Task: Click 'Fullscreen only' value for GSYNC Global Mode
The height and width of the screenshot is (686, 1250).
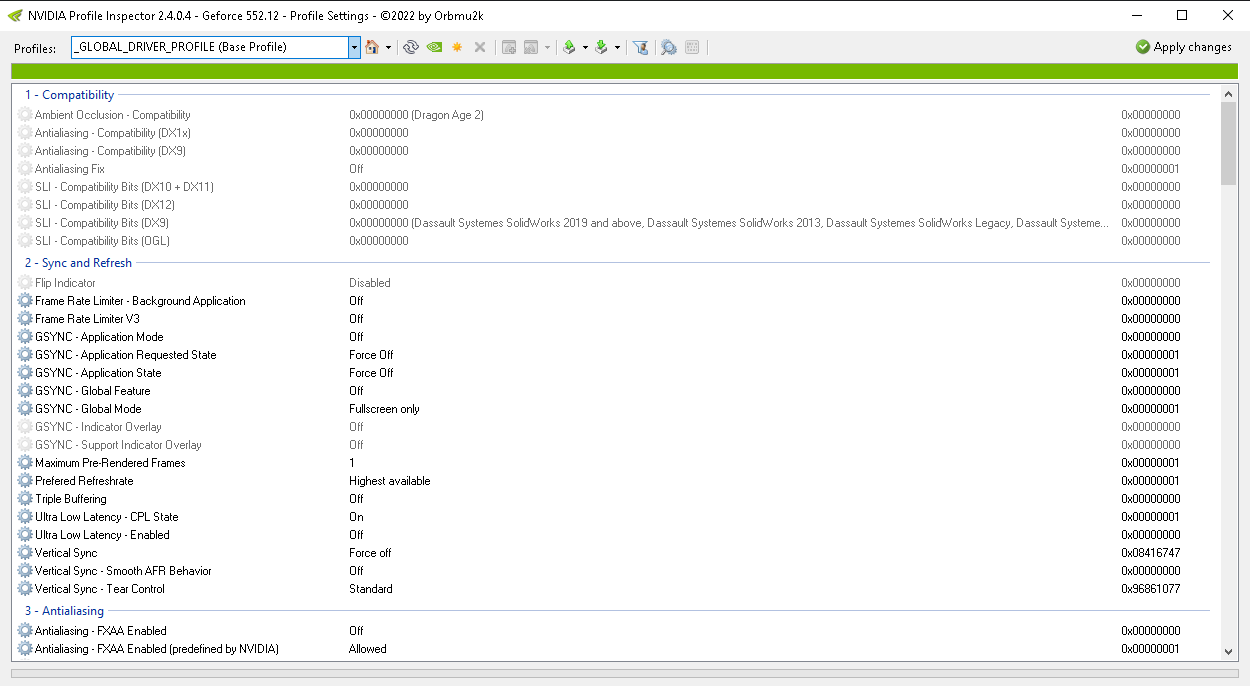Action: point(384,409)
